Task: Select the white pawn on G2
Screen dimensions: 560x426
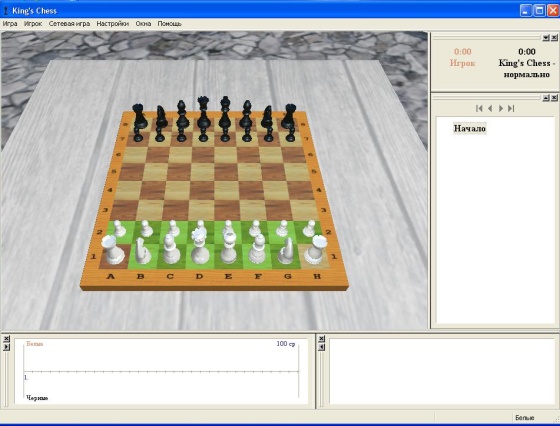Action: [x=282, y=229]
